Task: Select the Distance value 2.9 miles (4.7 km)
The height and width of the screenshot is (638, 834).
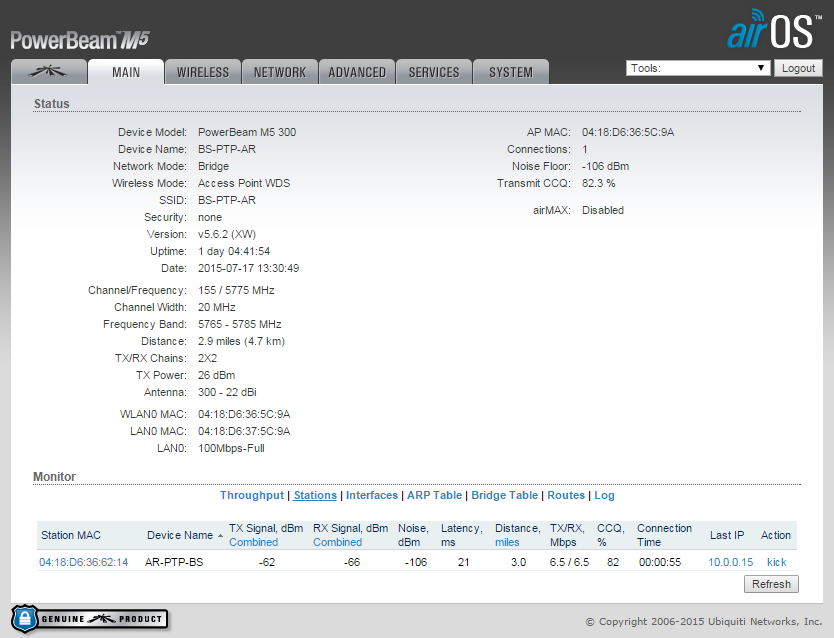Action: pos(241,341)
